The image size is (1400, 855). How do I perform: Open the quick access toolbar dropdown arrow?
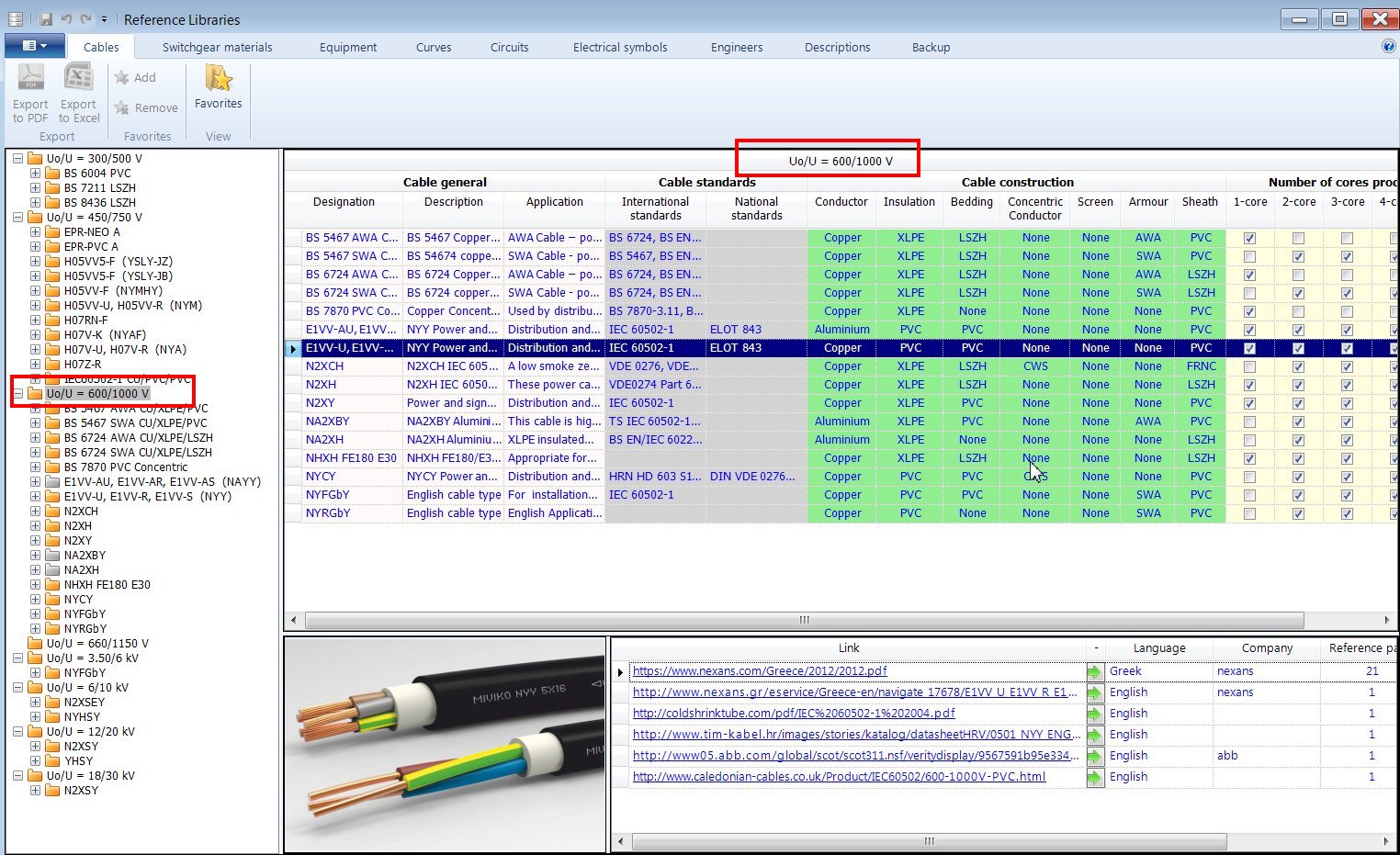104,18
